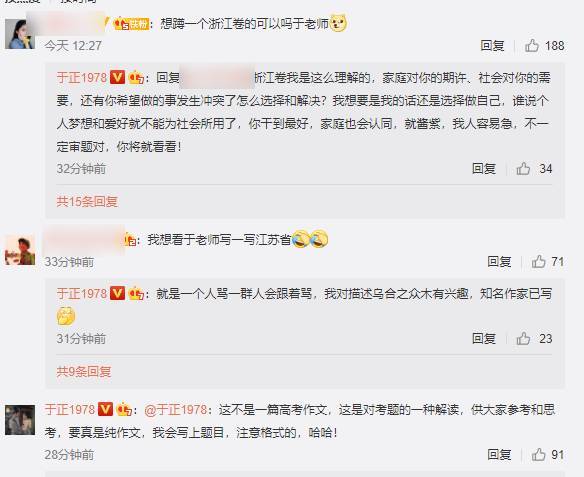Open 于正1978 profile from the first reply
This screenshot has height=477, width=584.
coord(82,77)
